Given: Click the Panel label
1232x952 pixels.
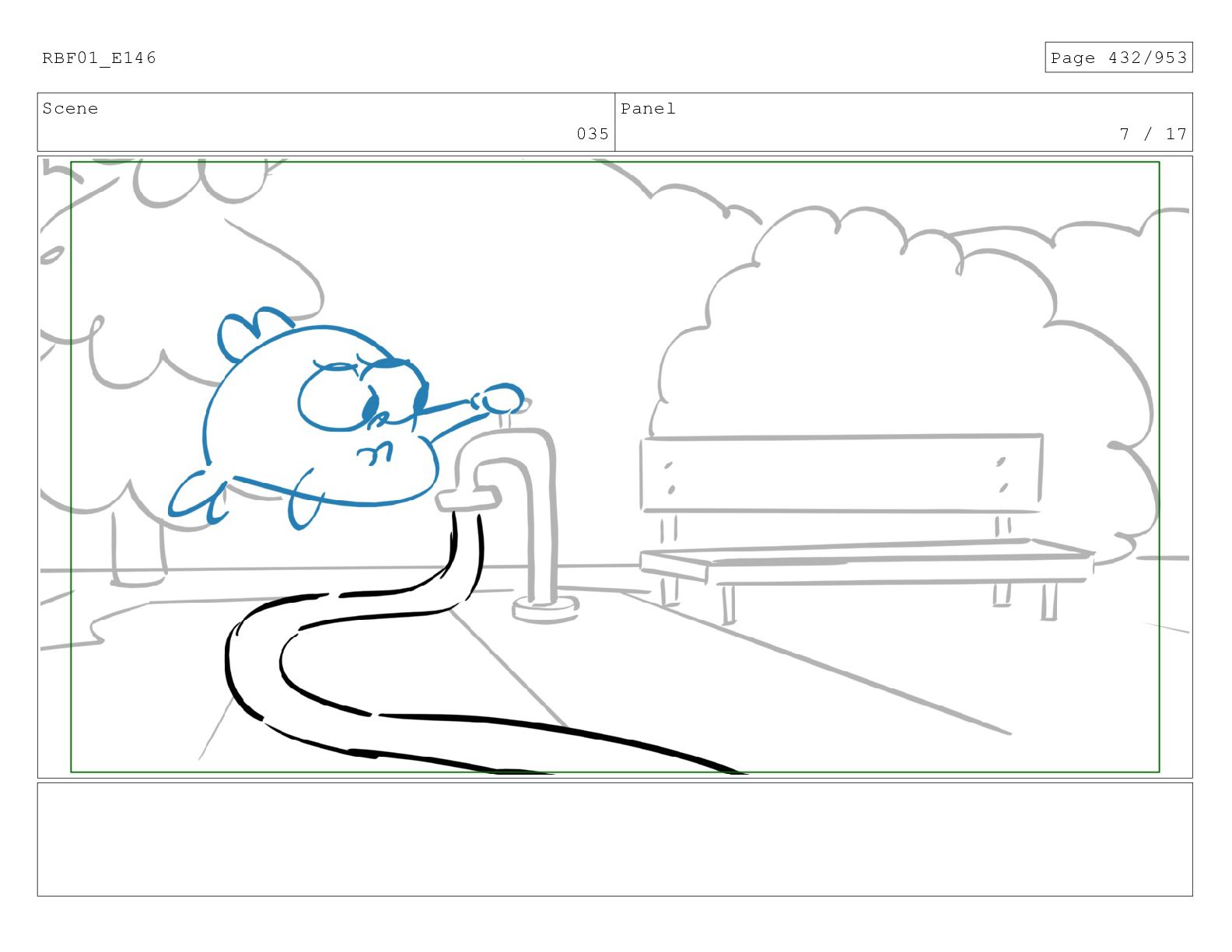Looking at the screenshot, I should (648, 108).
